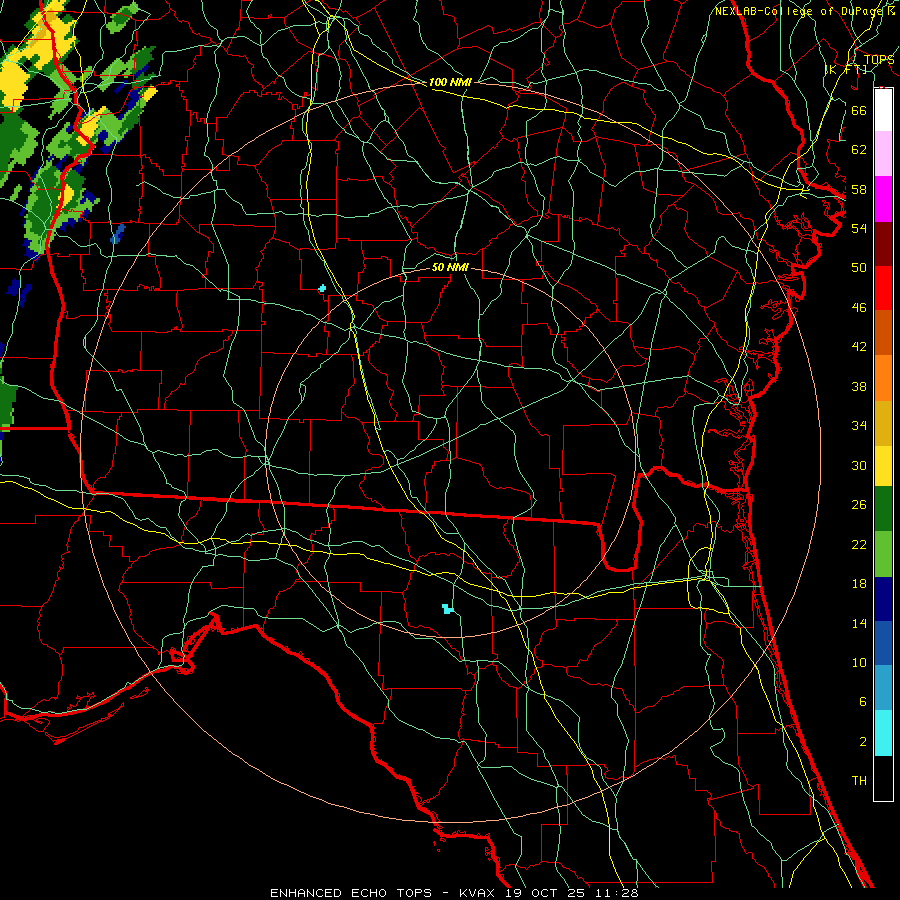The width and height of the screenshot is (900, 900).
Task: Select the cyan legend swatch
Action: pos(883,733)
